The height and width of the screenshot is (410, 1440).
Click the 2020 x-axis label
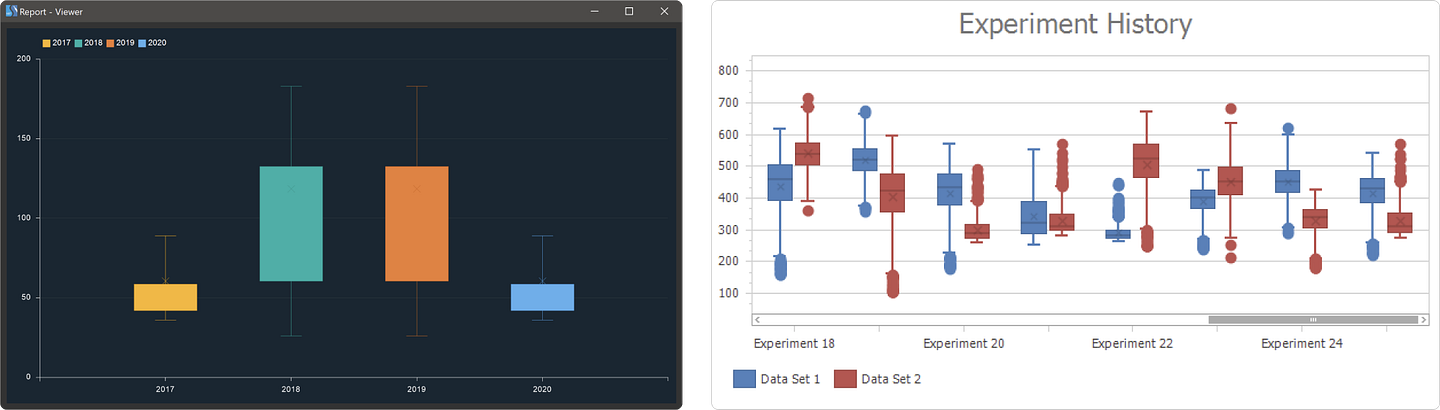(542, 389)
